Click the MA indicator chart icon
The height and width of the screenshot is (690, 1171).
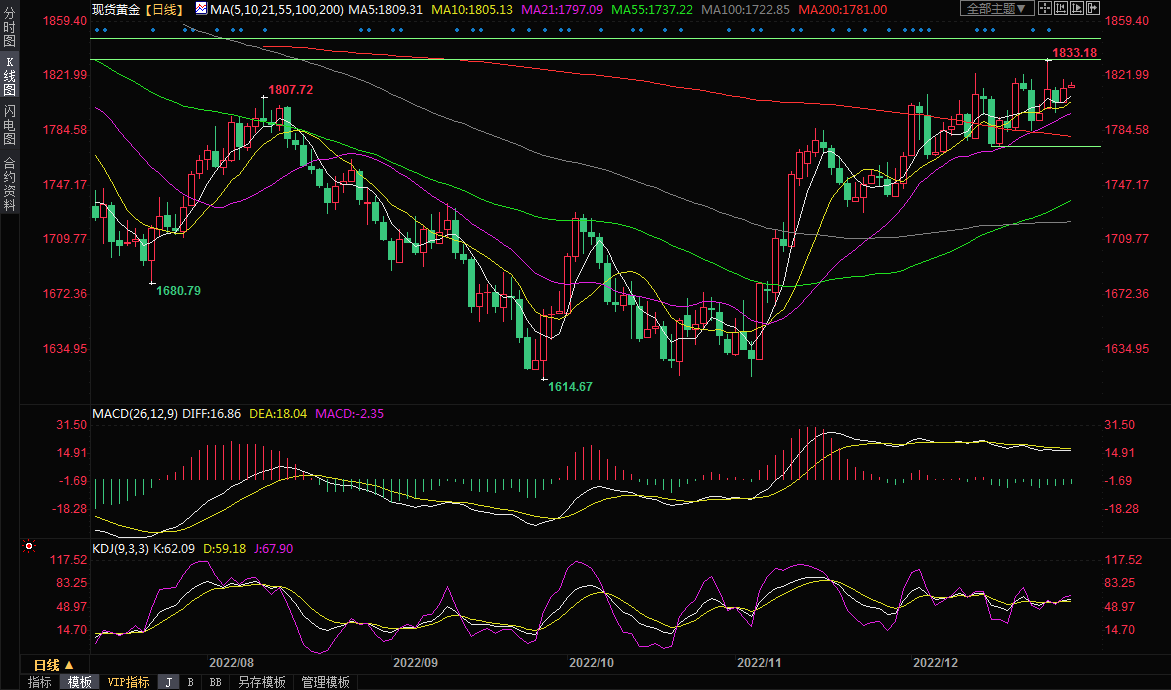pos(201,9)
